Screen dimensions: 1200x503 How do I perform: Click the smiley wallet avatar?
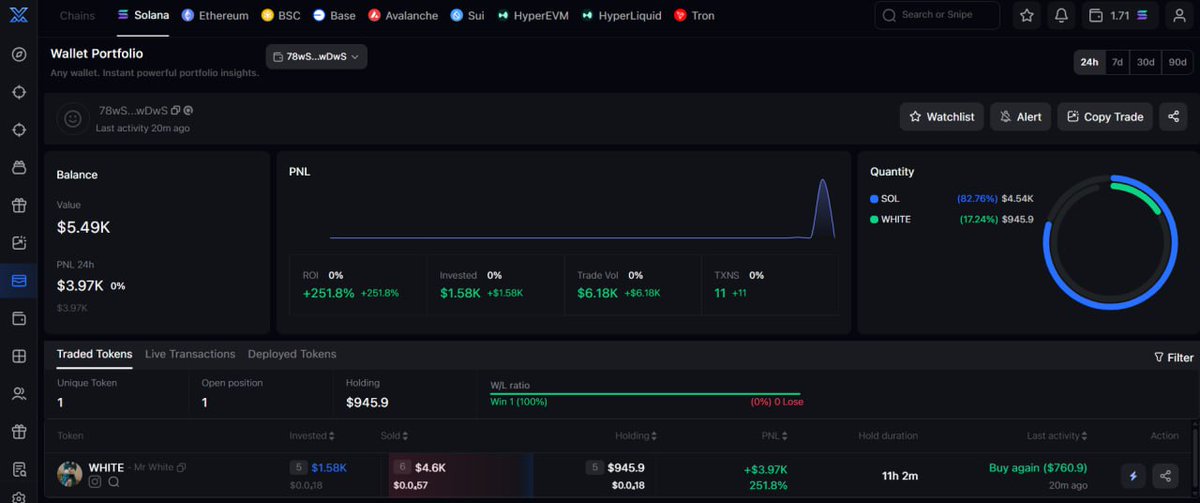(72, 118)
